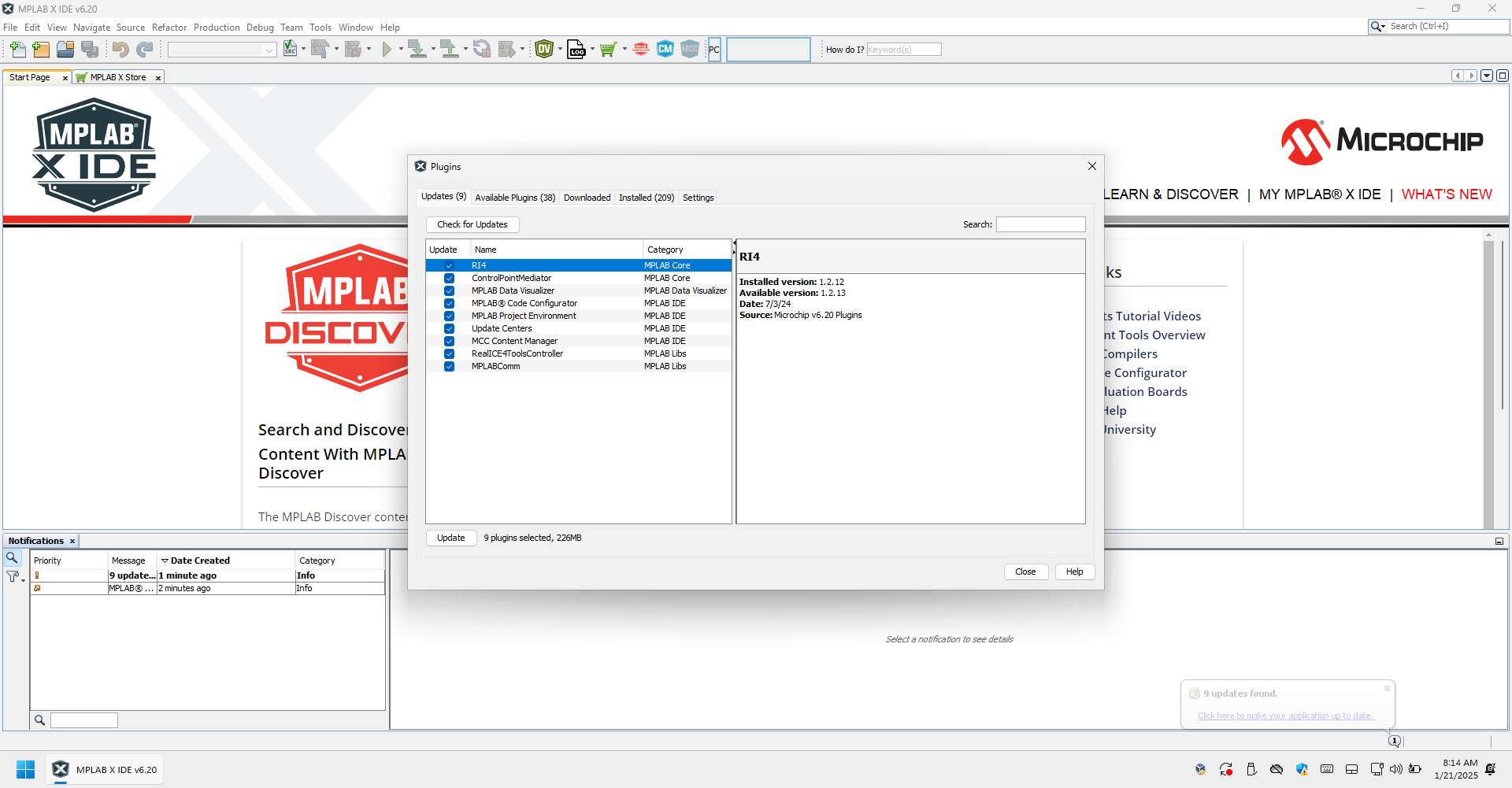
Task: Expand the Clean and Build dropdown arrow
Action: point(369,50)
